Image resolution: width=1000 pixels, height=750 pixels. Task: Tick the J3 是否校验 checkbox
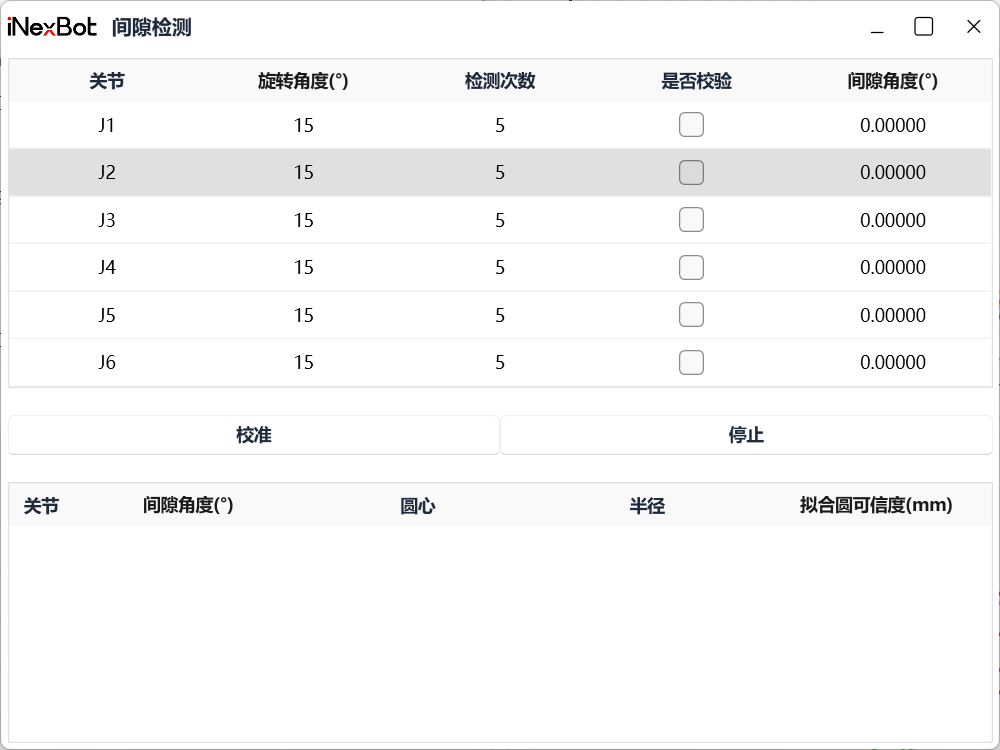coord(691,220)
